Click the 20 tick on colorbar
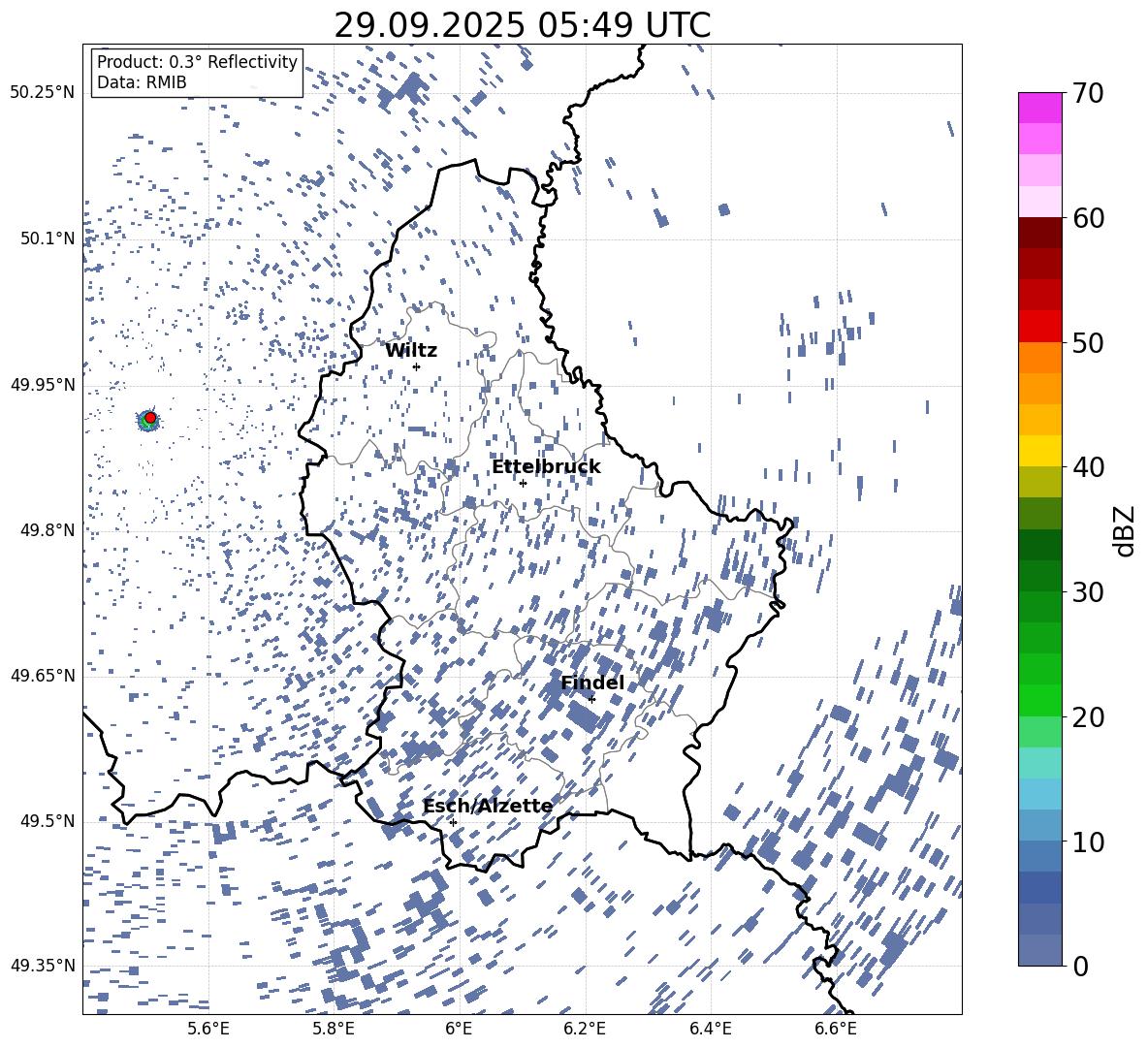Image resolution: width=1148 pixels, height=1048 pixels. click(x=1088, y=716)
